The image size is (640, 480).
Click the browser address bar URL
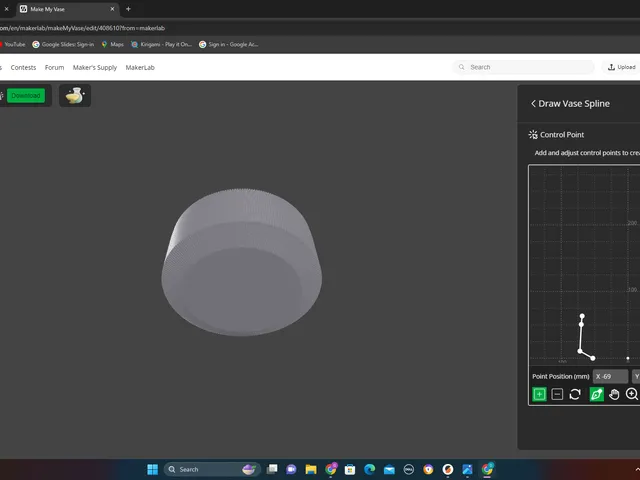coord(82,28)
